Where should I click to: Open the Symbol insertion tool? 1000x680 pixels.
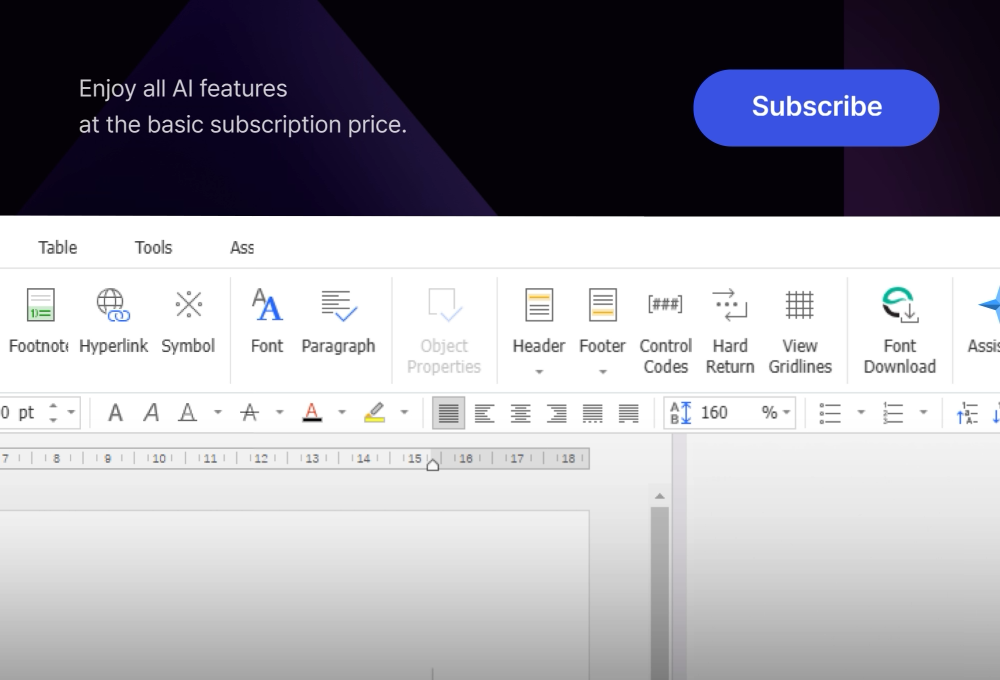(188, 305)
